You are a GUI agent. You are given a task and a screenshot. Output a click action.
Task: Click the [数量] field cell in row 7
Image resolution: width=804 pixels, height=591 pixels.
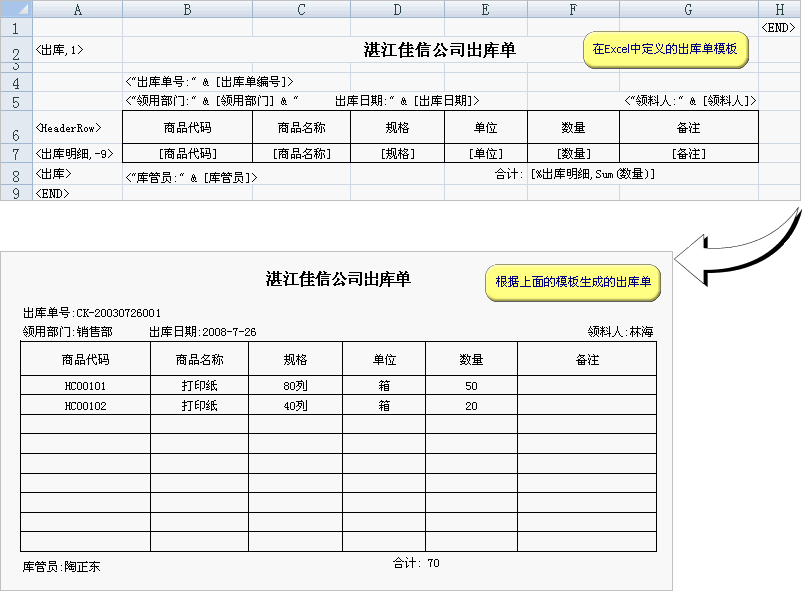573,153
